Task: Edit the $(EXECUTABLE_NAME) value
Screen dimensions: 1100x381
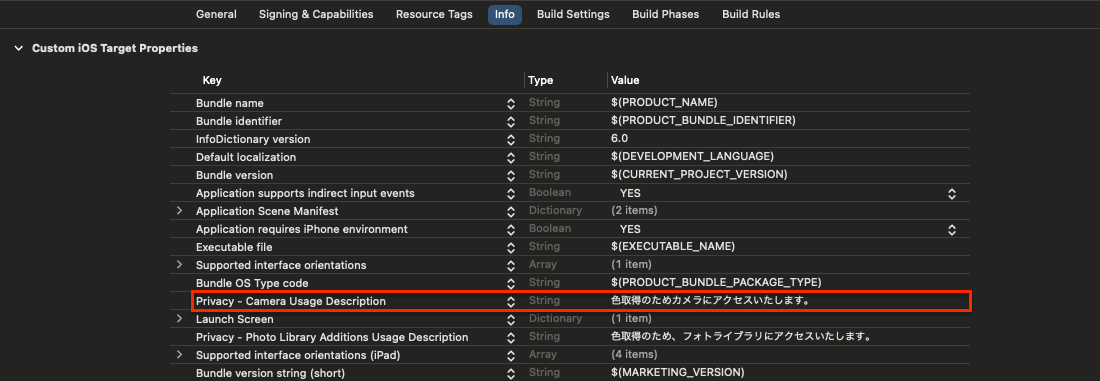Action: coord(672,246)
